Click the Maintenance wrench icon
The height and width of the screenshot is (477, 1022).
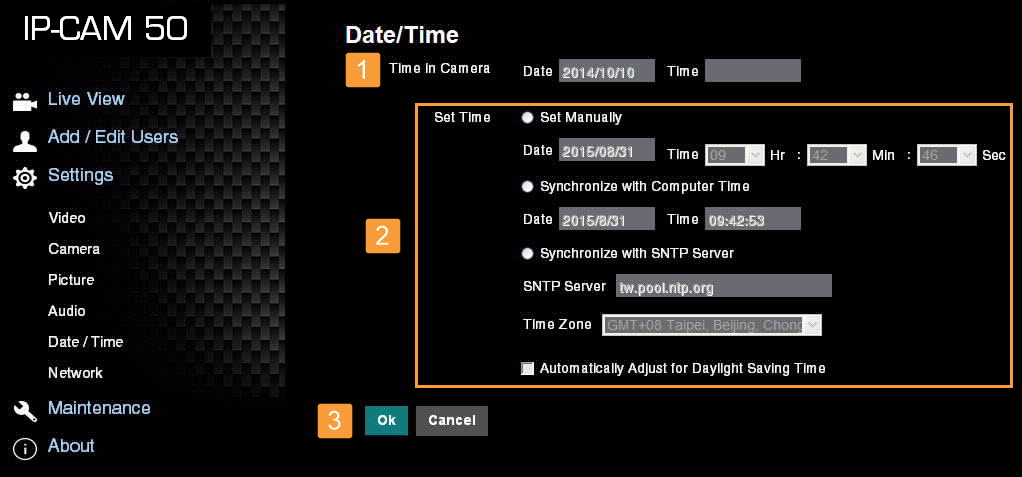click(24, 410)
